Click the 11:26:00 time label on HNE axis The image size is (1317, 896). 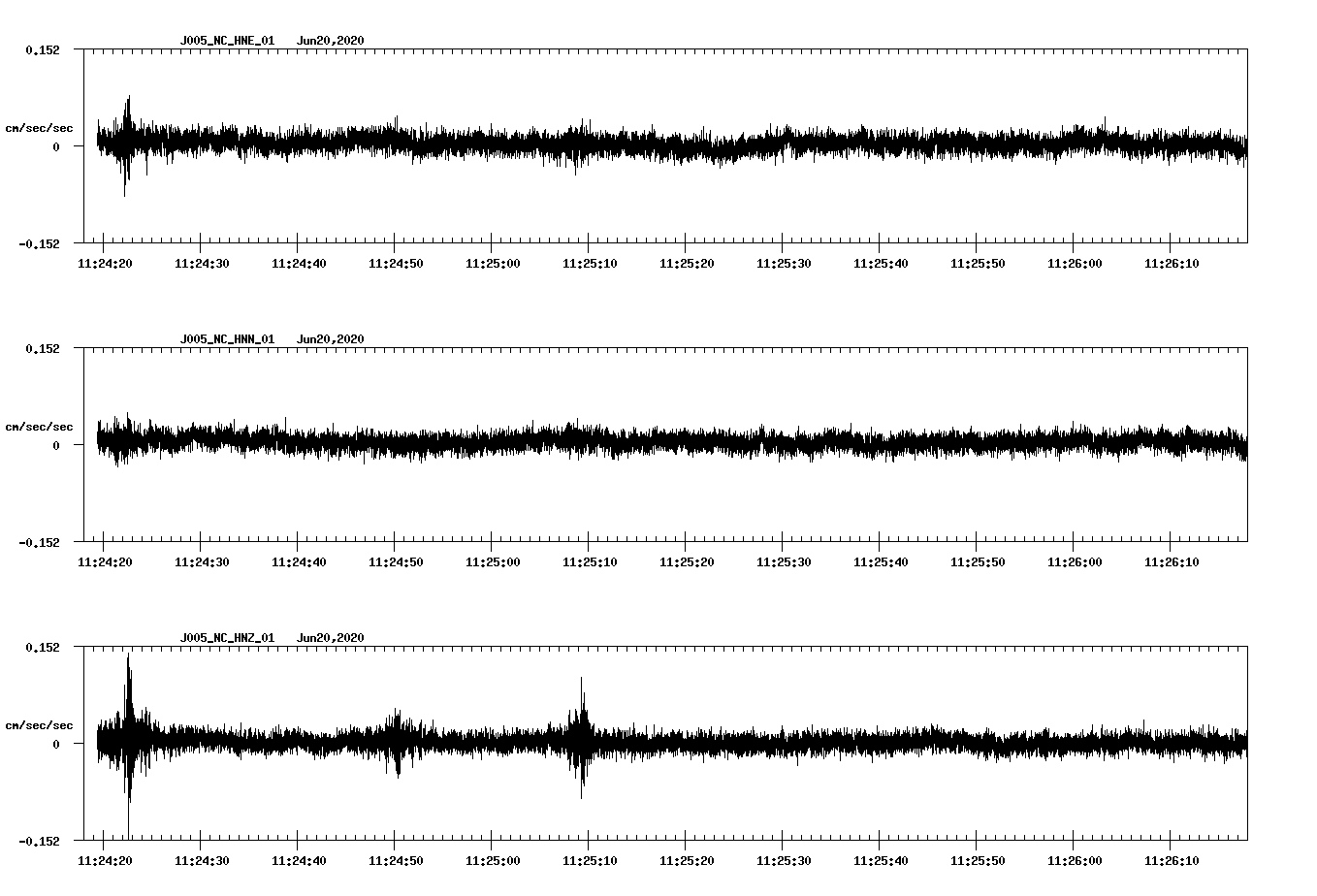(x=1075, y=264)
